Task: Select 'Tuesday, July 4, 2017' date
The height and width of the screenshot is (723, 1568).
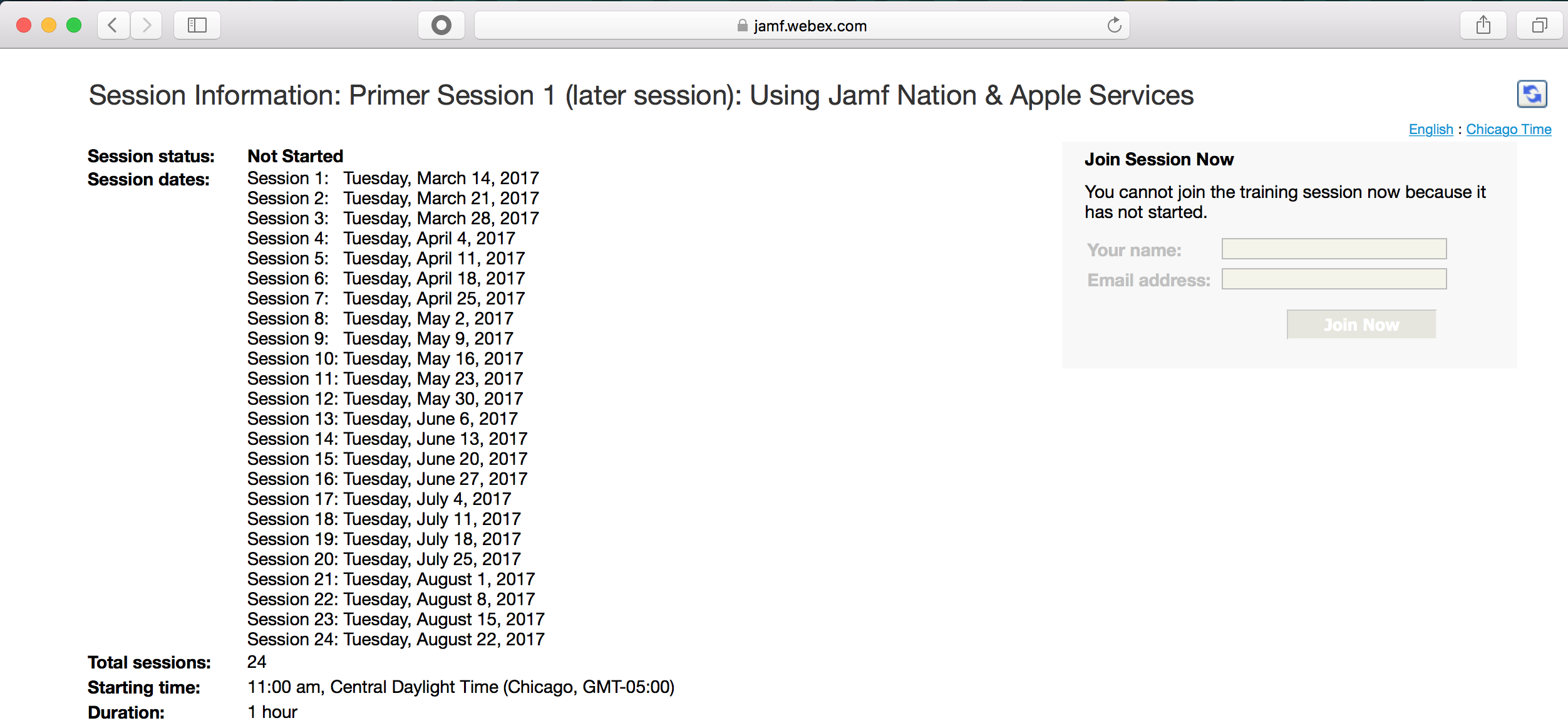Action: pyautogui.click(x=428, y=499)
